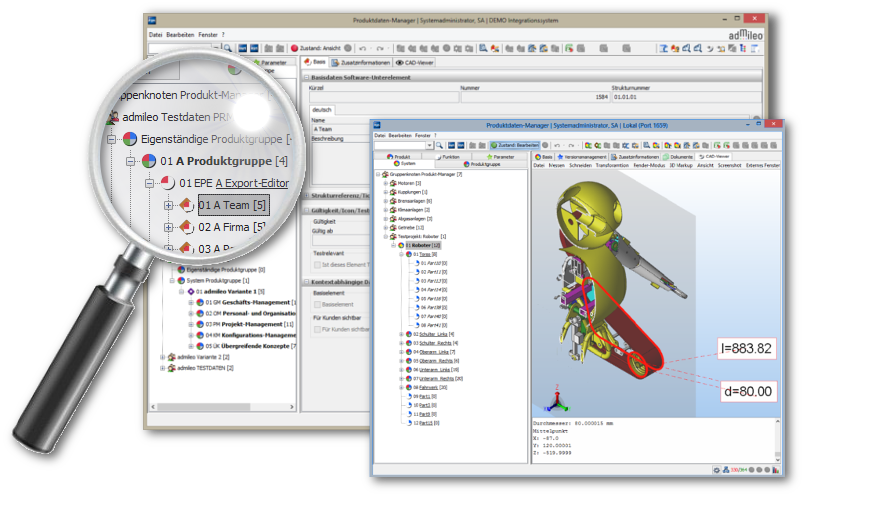The height and width of the screenshot is (529, 876).
Task: Switch to Versionsmanagement tab
Action: click(582, 157)
